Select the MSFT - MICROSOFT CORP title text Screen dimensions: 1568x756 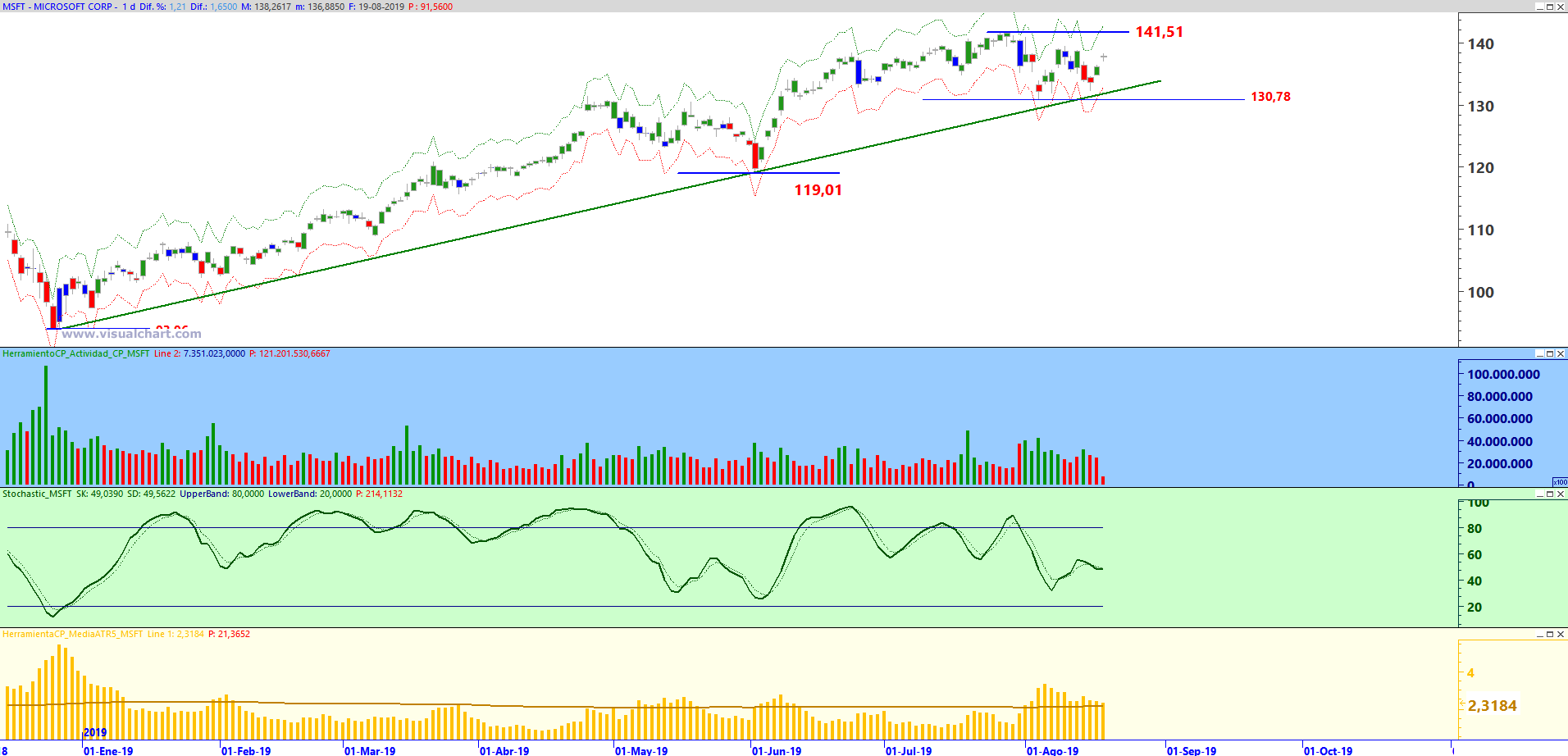coord(57,7)
